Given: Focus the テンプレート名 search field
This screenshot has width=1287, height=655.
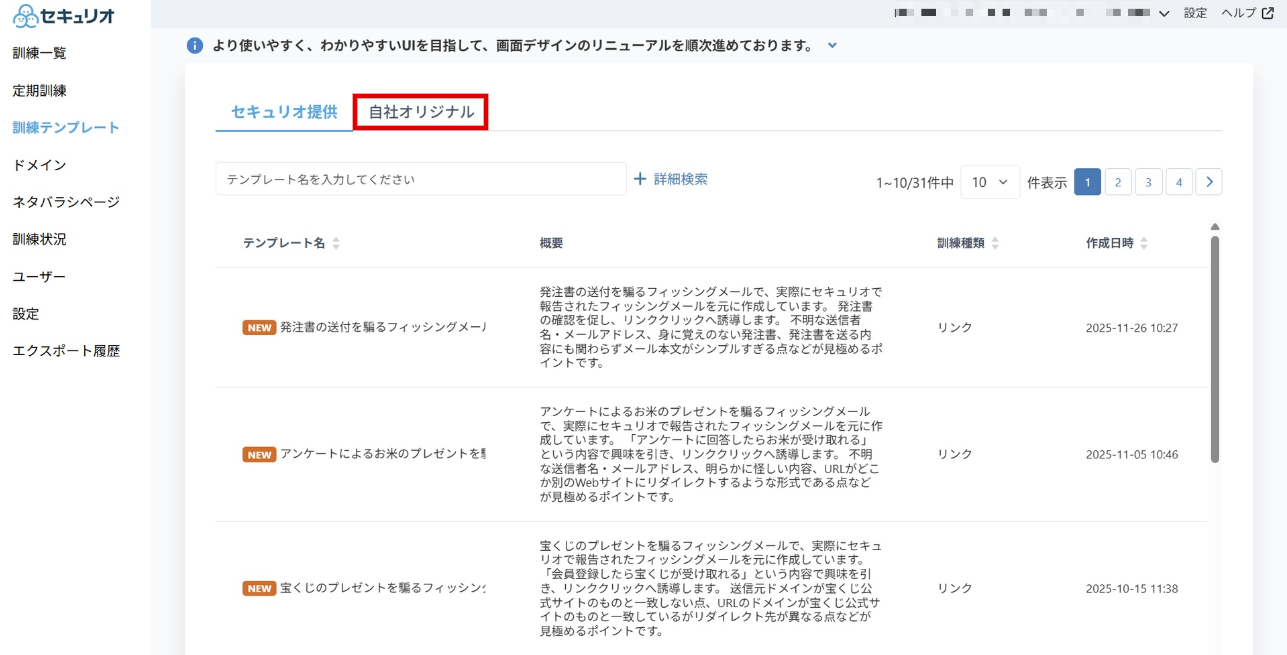Looking at the screenshot, I should (x=421, y=179).
